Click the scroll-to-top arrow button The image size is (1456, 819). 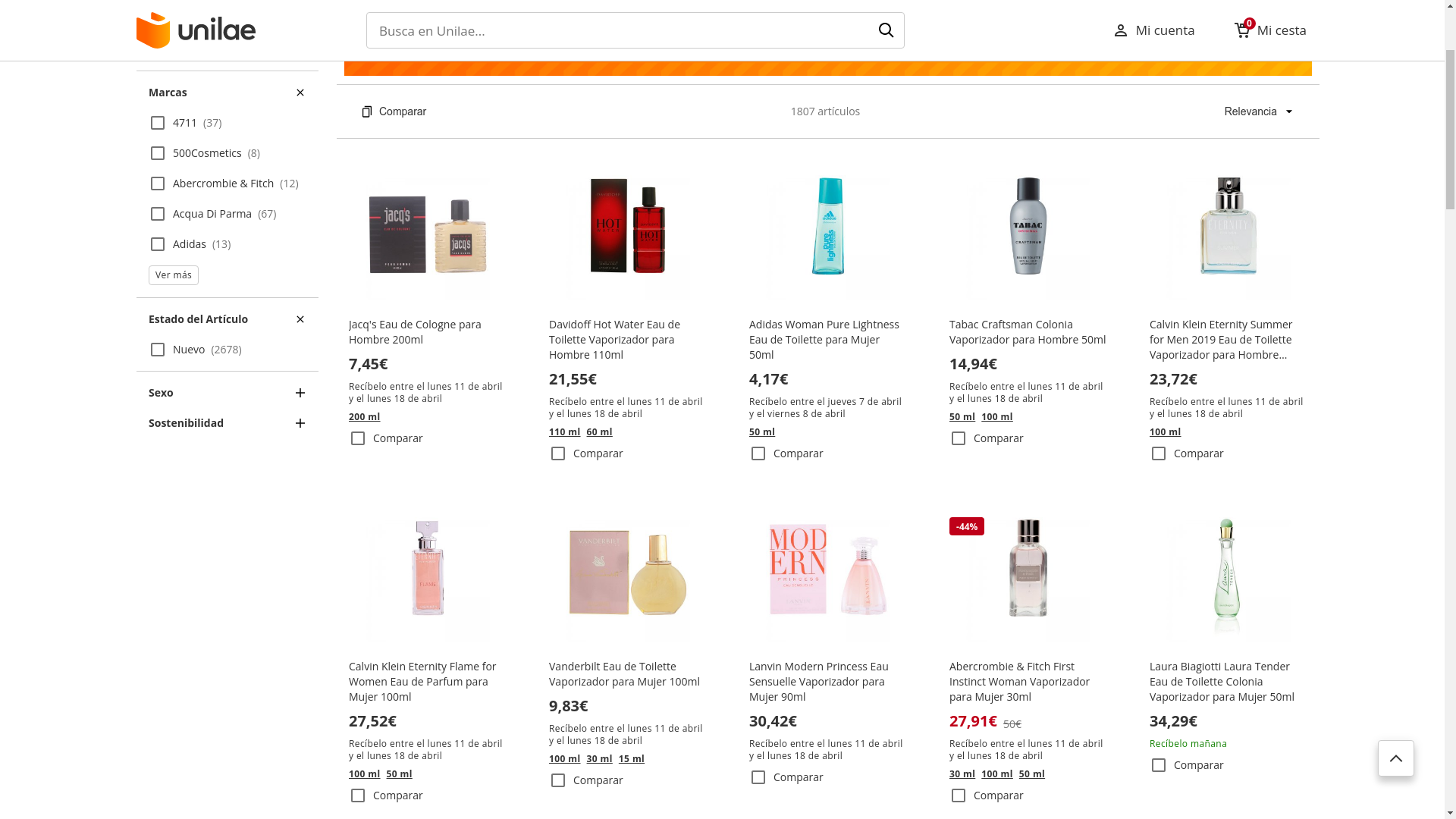(x=1395, y=758)
